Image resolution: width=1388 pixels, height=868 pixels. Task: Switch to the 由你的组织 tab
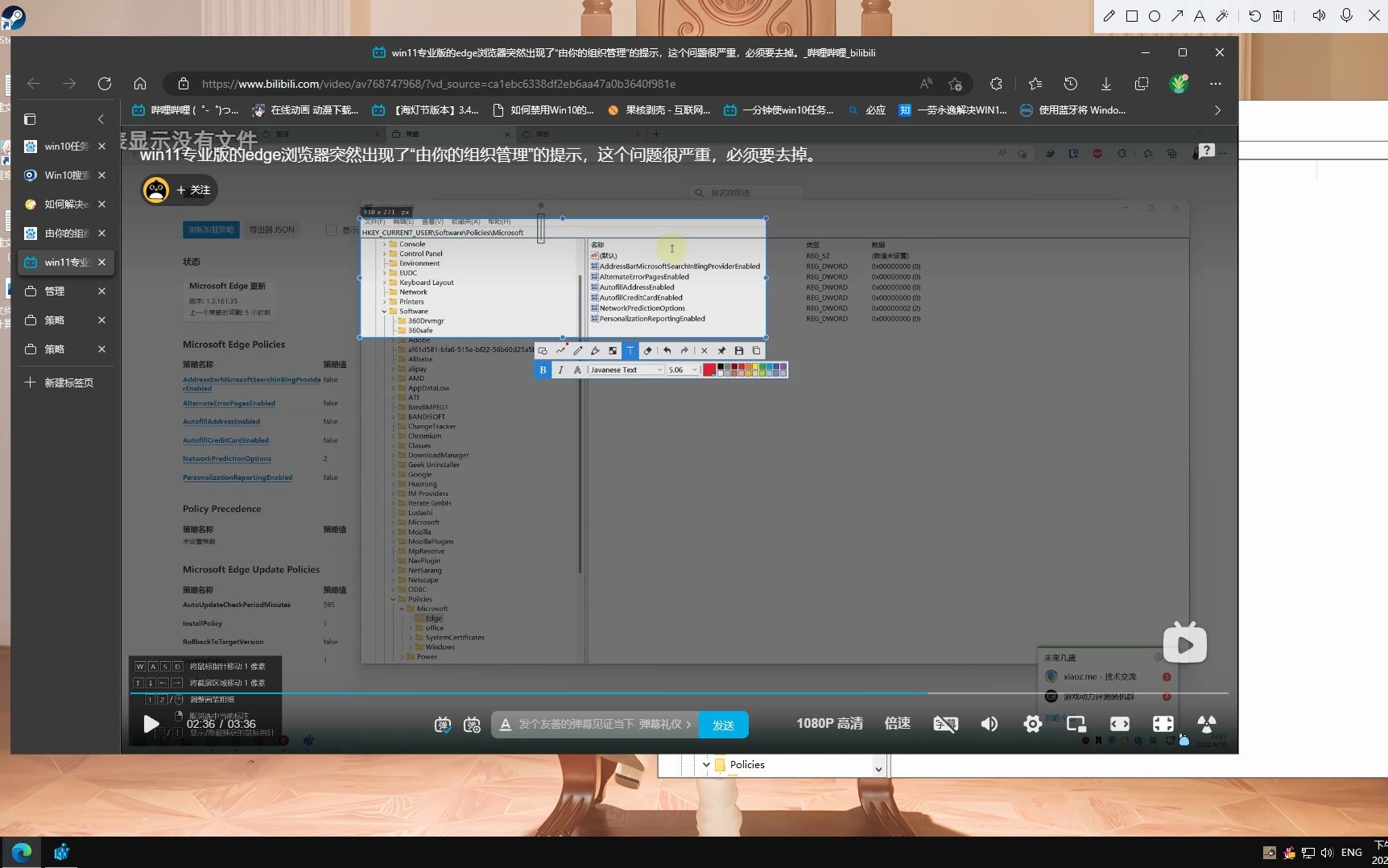click(x=58, y=234)
